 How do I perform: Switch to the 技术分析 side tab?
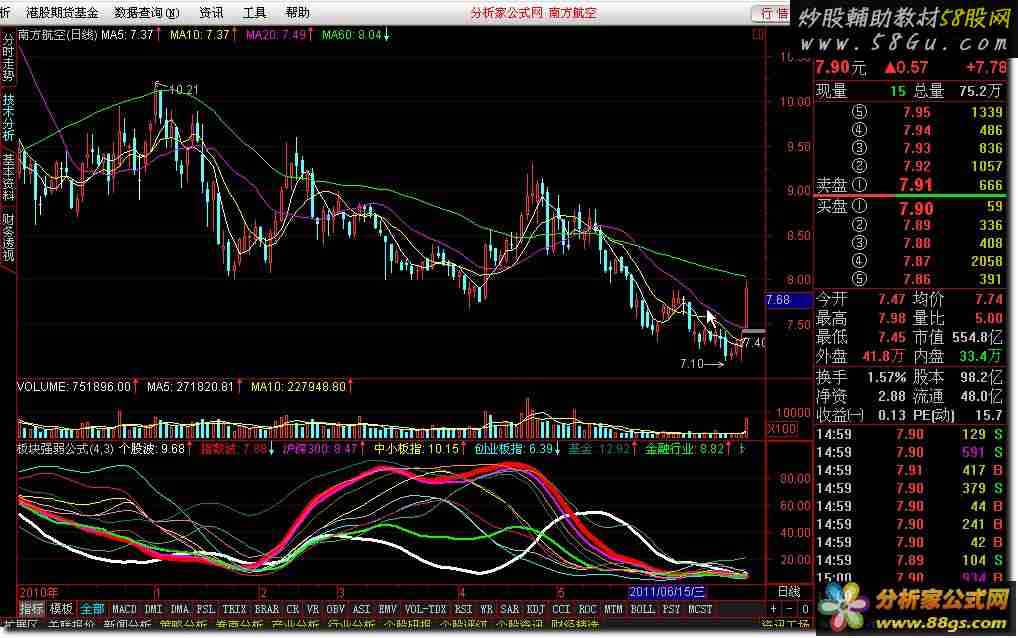click(8, 117)
